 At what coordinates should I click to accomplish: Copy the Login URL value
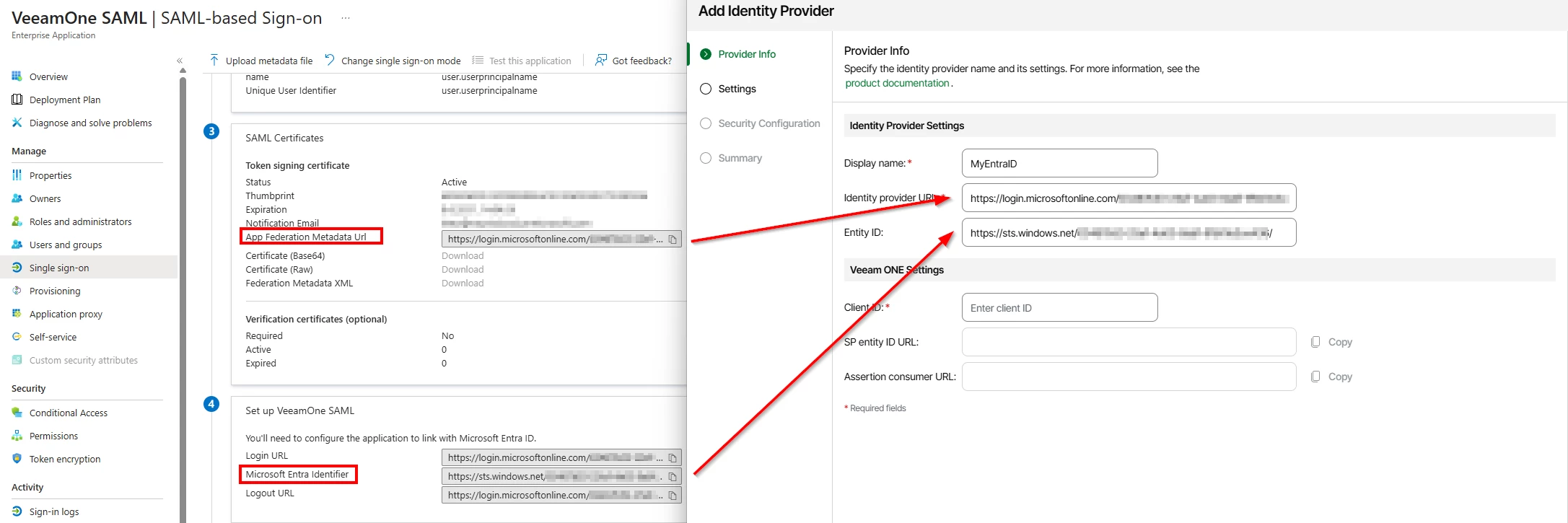tap(673, 457)
